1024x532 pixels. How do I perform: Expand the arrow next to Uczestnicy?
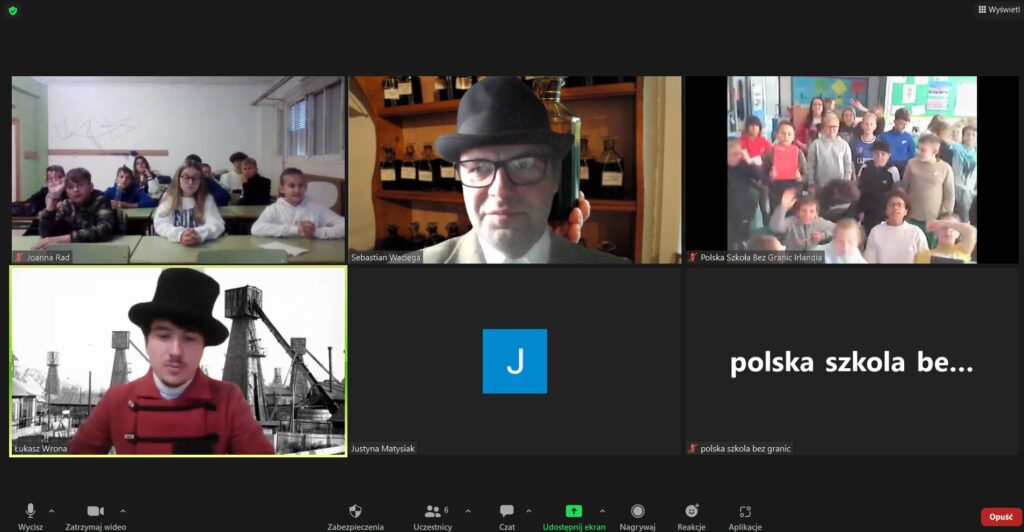pyautogui.click(x=468, y=510)
